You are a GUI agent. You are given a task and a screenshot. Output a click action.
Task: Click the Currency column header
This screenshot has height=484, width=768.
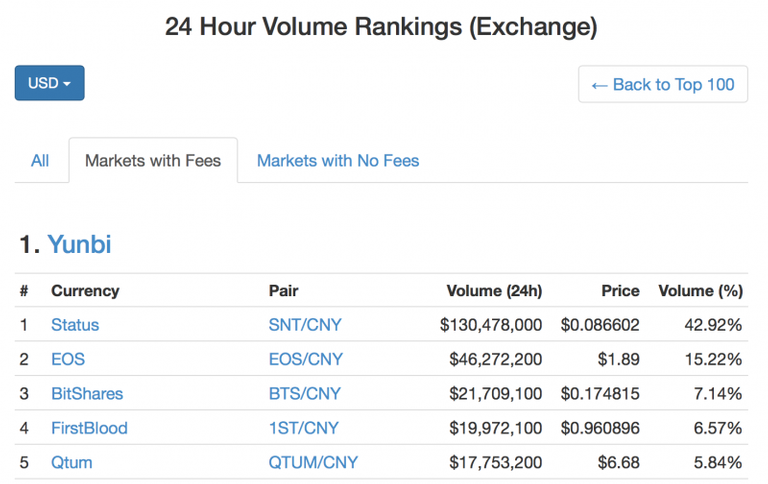click(x=85, y=291)
